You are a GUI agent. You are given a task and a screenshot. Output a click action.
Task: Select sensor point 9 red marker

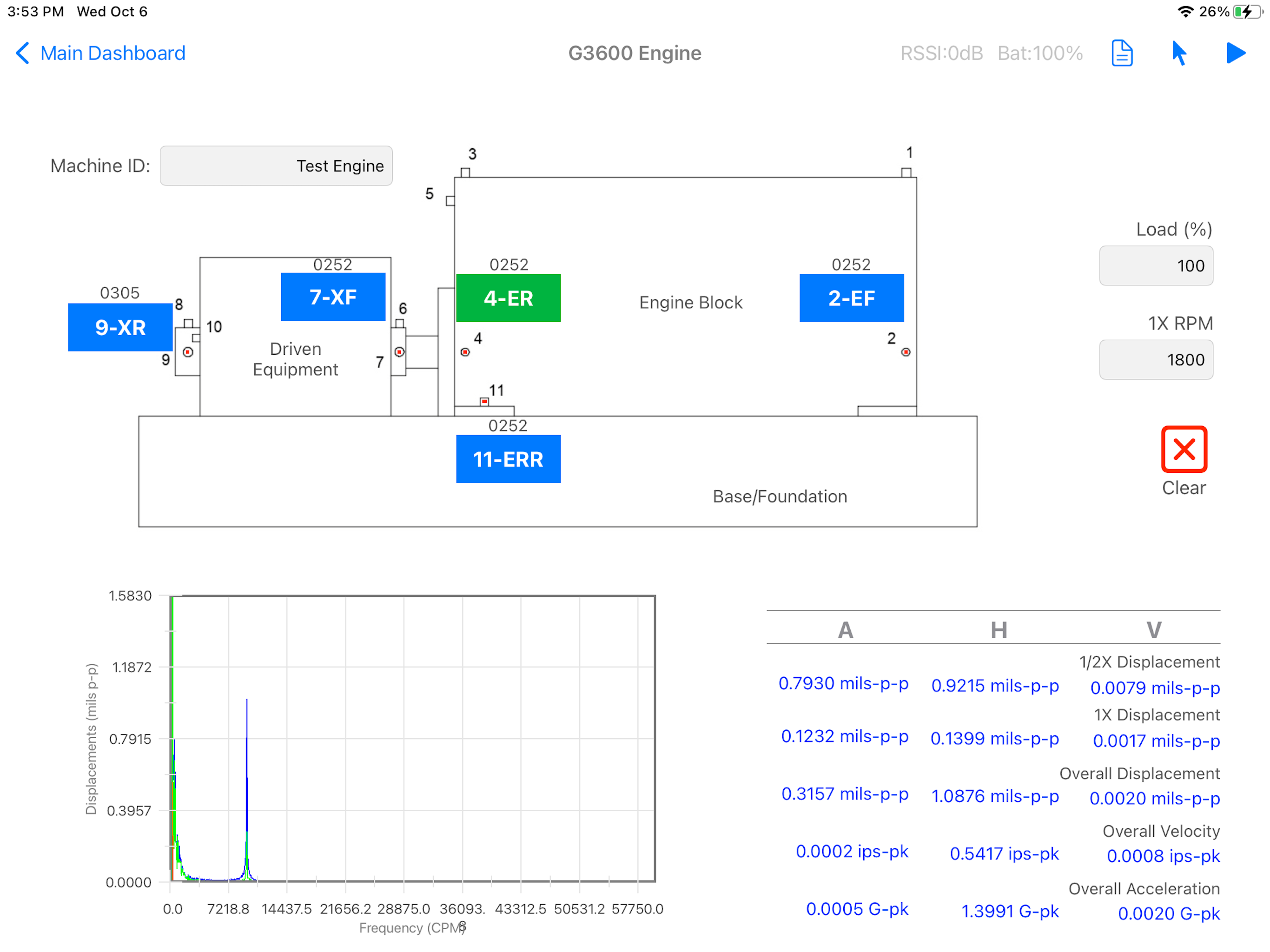point(188,352)
